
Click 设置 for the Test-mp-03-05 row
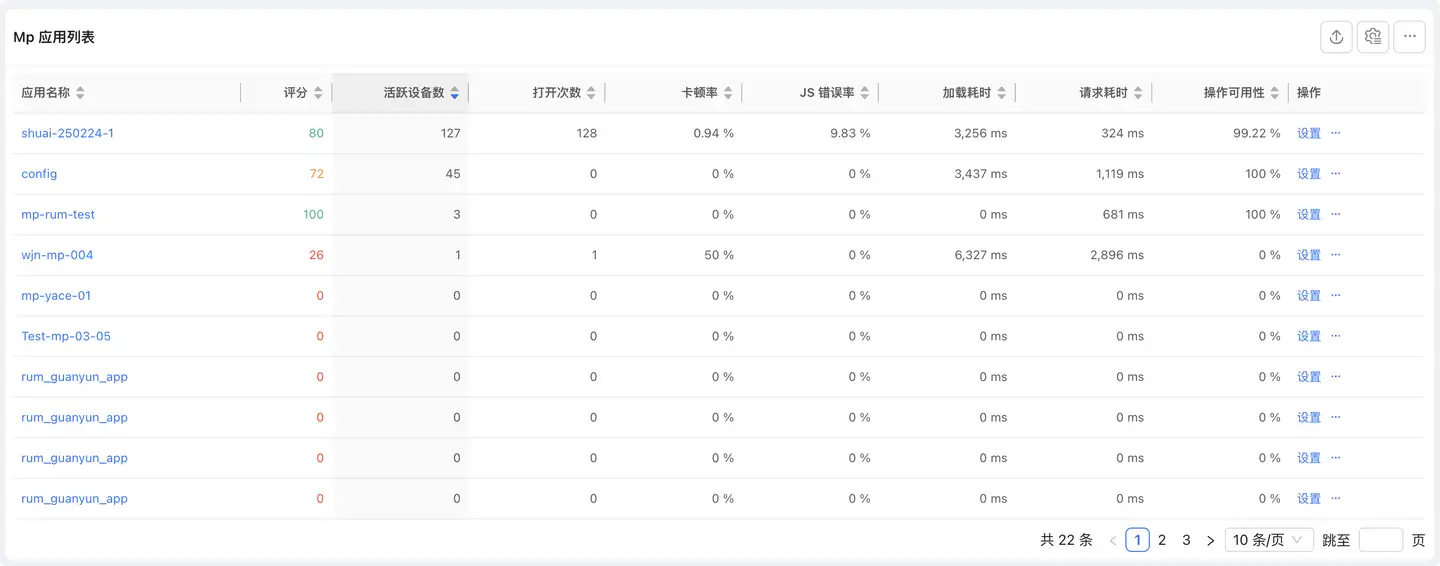tap(1309, 336)
